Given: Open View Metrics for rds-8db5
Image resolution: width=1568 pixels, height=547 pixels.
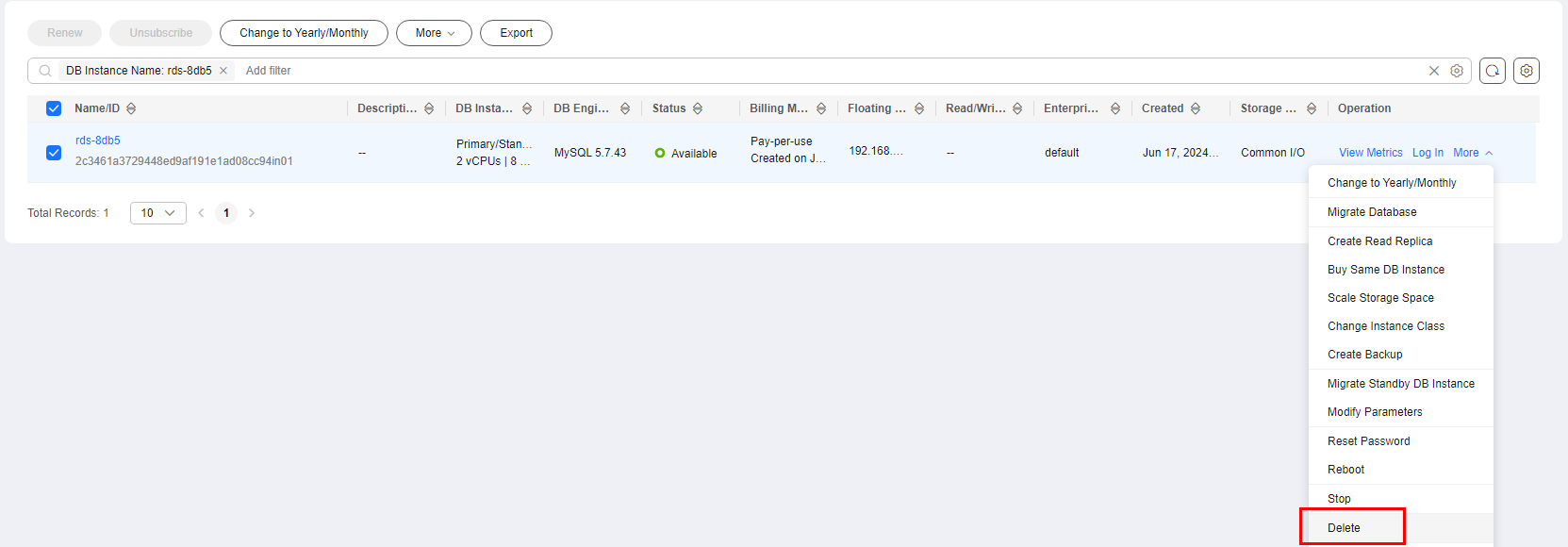Looking at the screenshot, I should [x=1371, y=153].
